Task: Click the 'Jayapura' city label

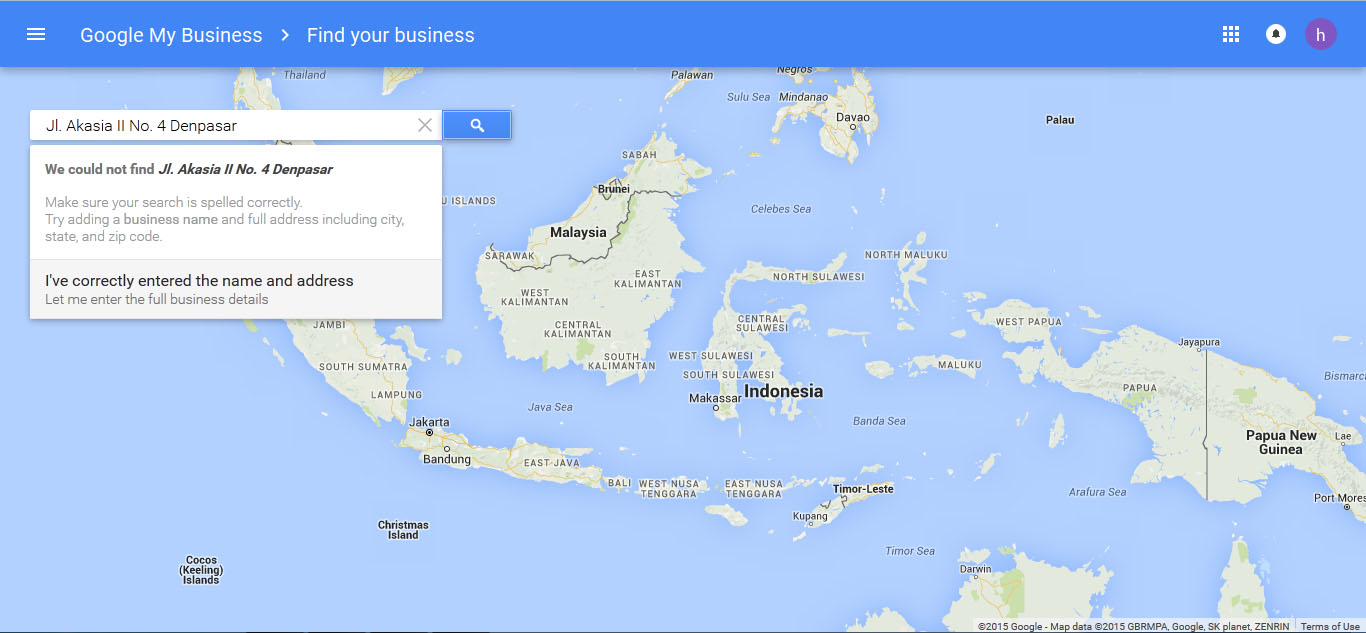Action: coord(1200,342)
